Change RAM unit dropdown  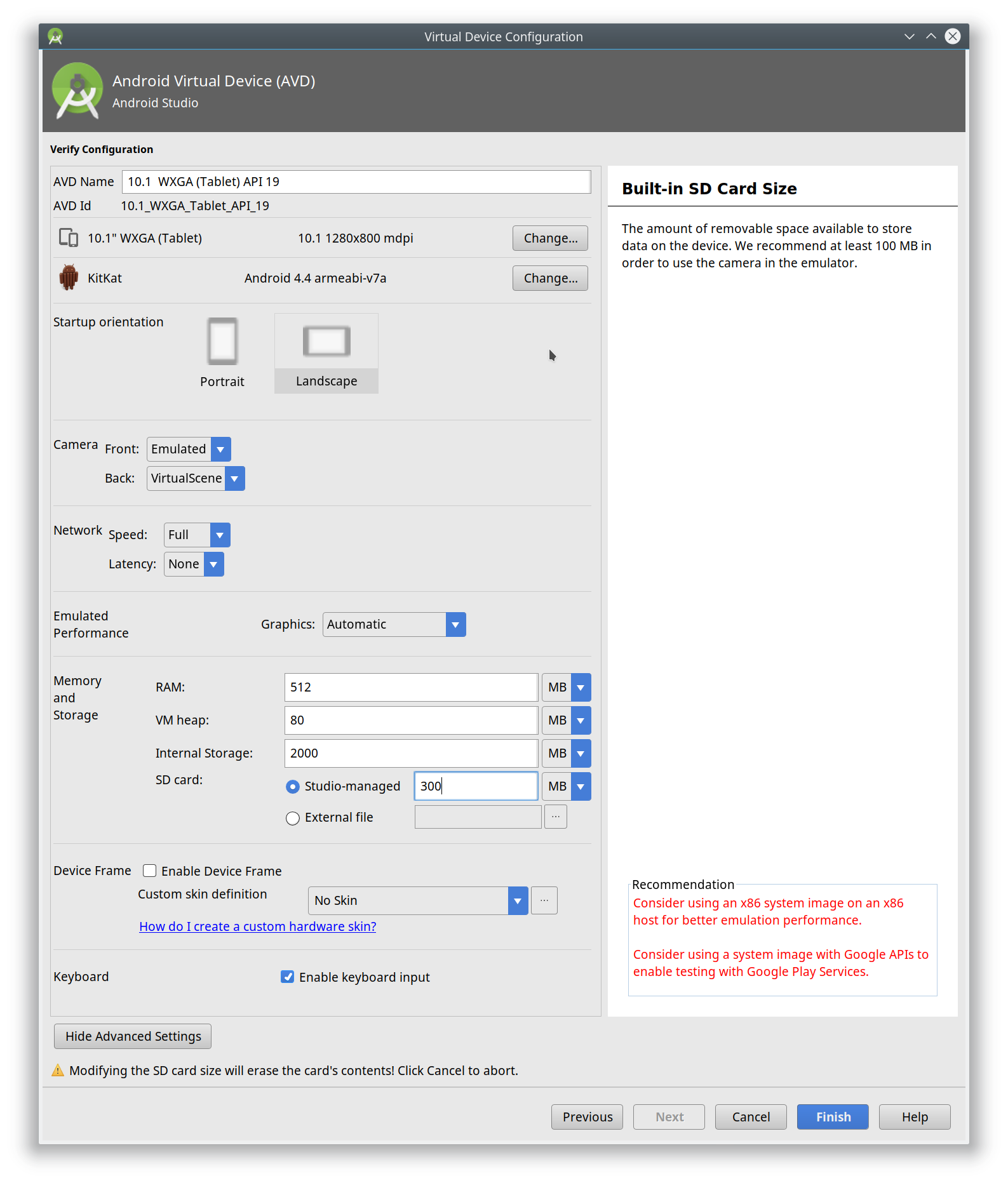coord(567,687)
